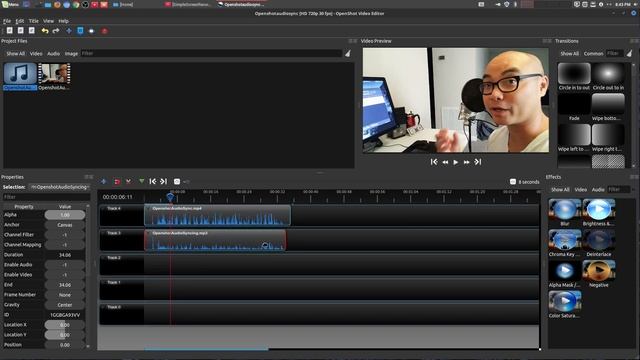Undo the last action via yellow arrow
The width and height of the screenshot is (640, 360).
tap(45, 31)
